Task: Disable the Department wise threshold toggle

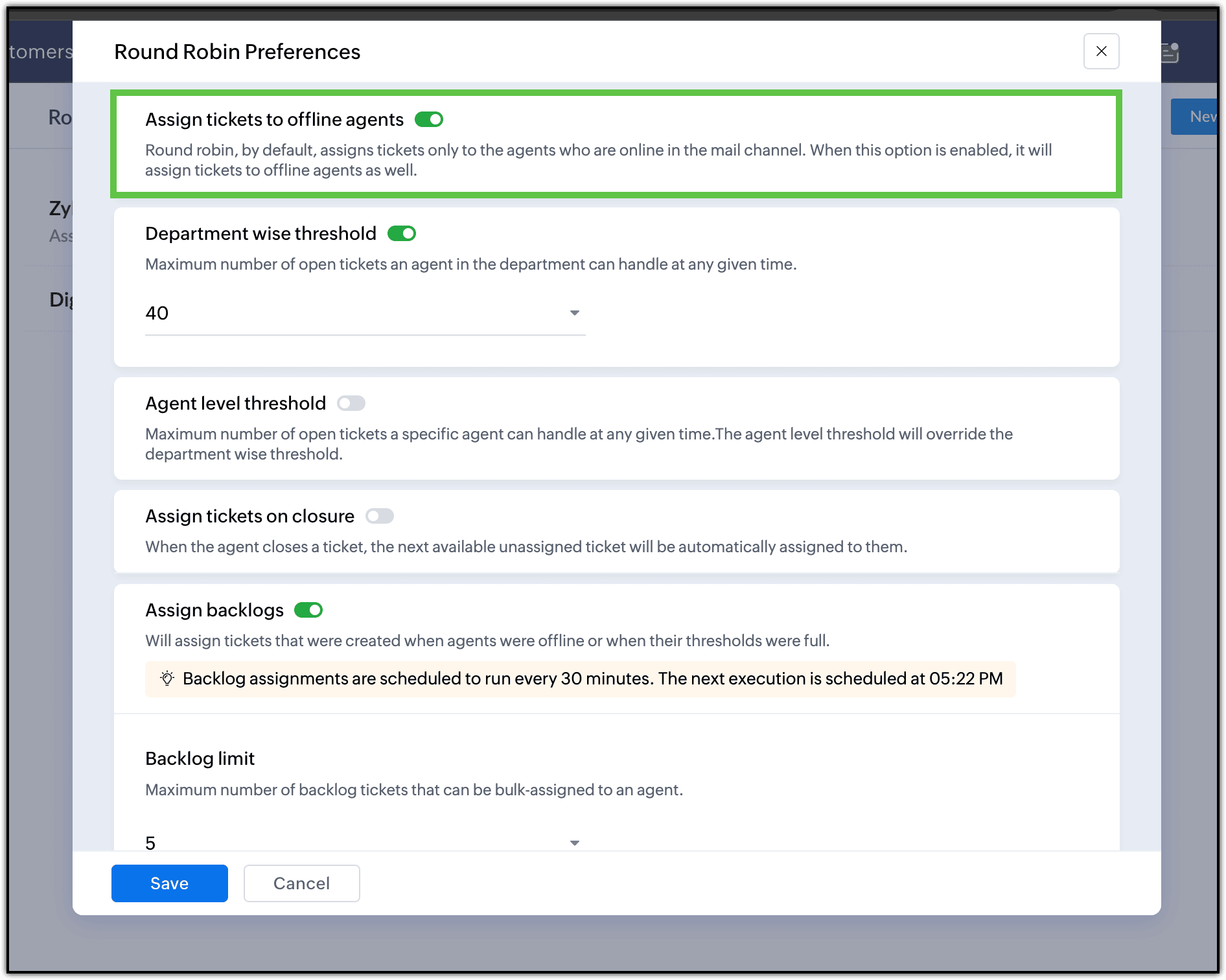Action: 402,233
